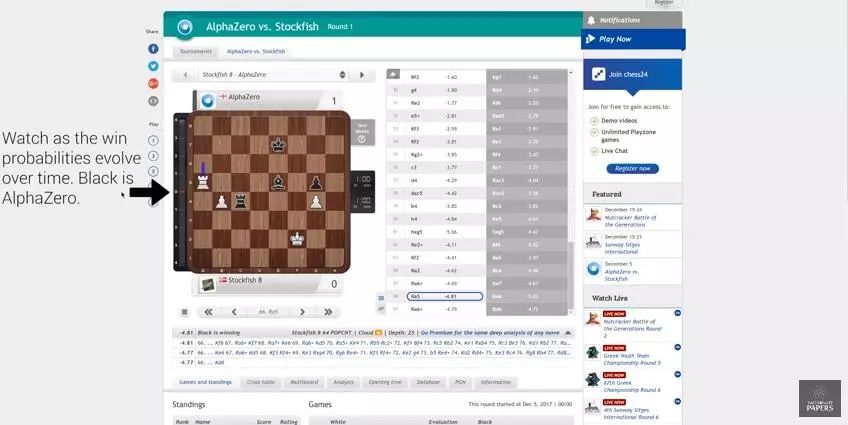848x425 pixels.
Task: Switch to Multiboard tab
Action: 304,382
